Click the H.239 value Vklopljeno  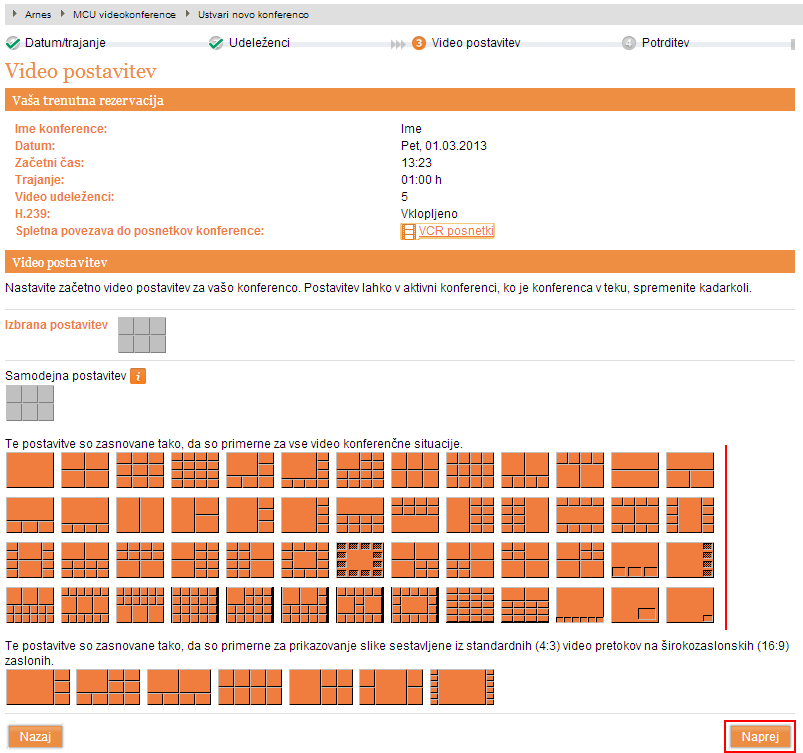point(429,214)
